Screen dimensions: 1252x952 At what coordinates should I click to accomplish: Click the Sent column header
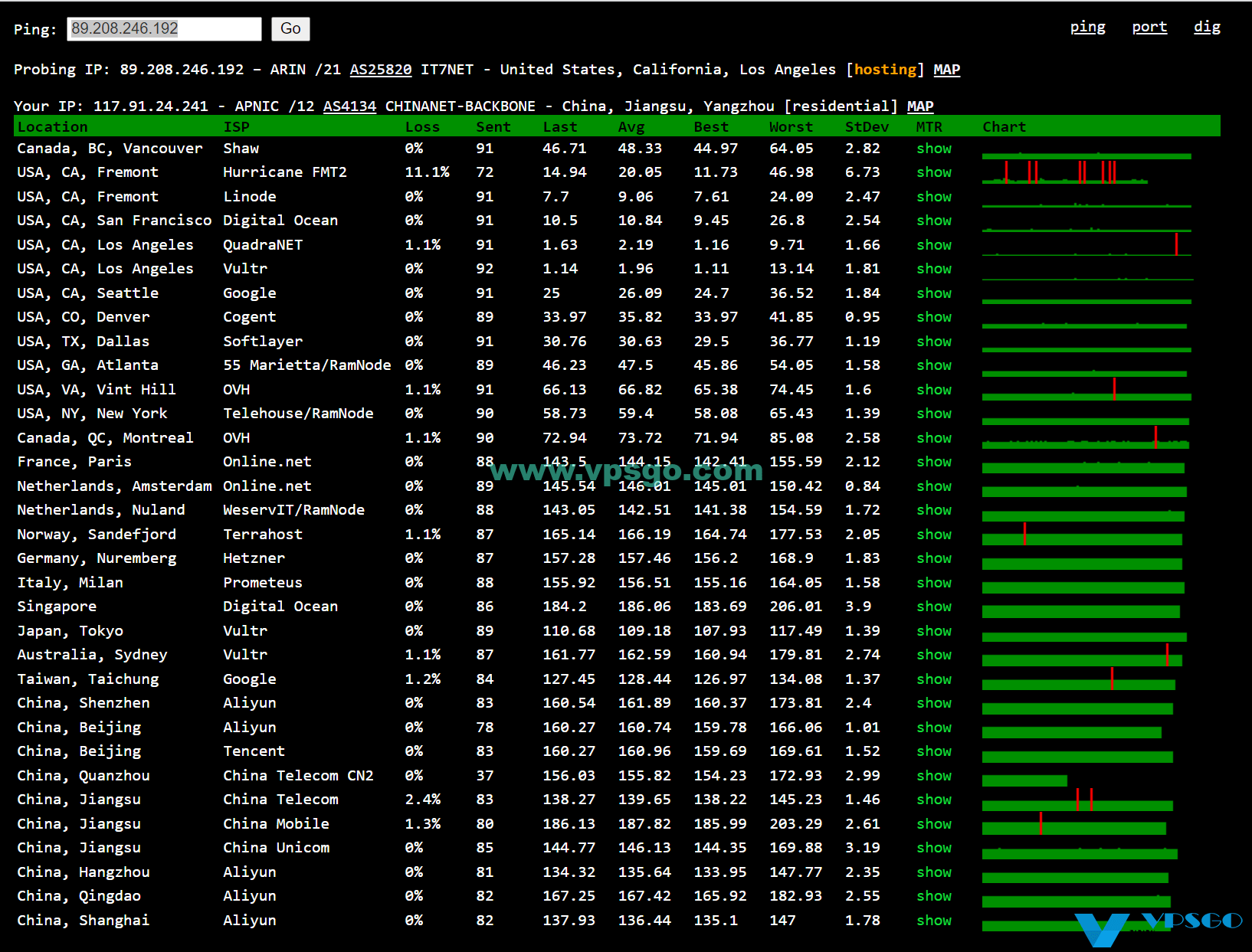tap(493, 127)
